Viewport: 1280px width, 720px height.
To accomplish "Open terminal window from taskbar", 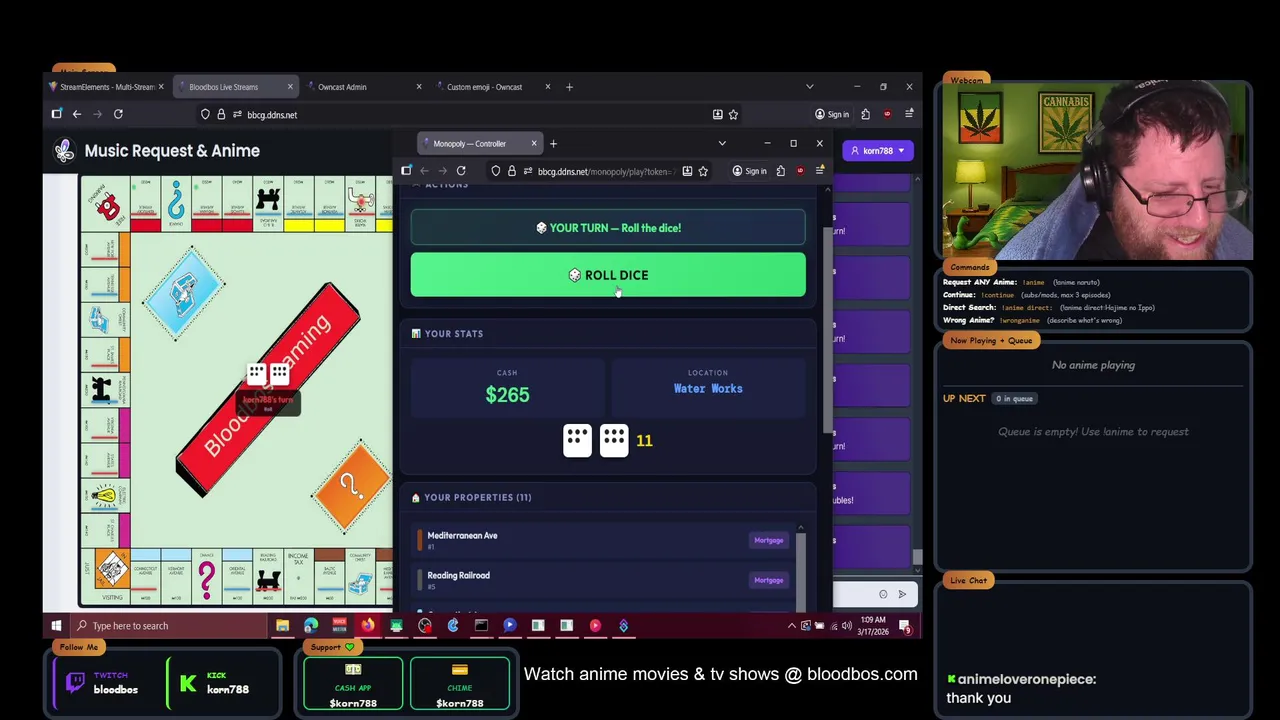I will pyautogui.click(x=481, y=626).
